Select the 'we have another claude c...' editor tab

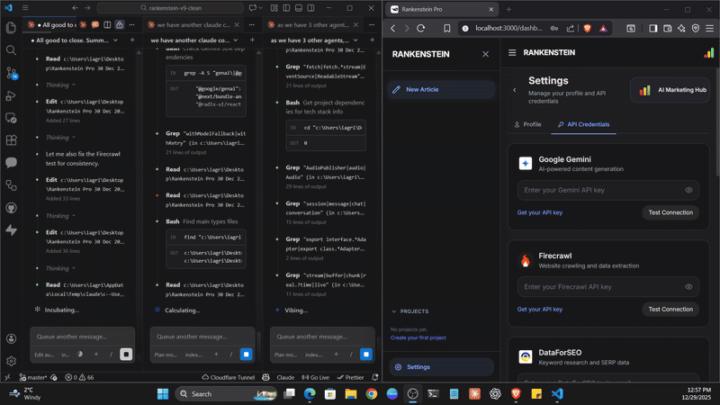193,25
